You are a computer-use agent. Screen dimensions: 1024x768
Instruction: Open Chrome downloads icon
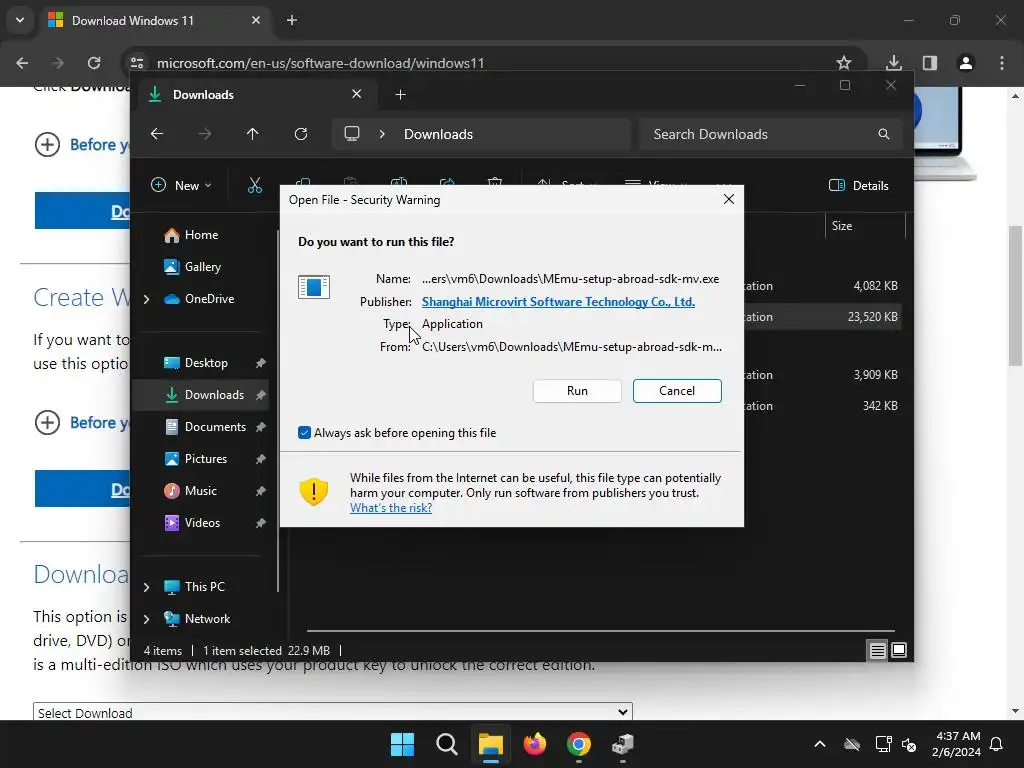[893, 63]
